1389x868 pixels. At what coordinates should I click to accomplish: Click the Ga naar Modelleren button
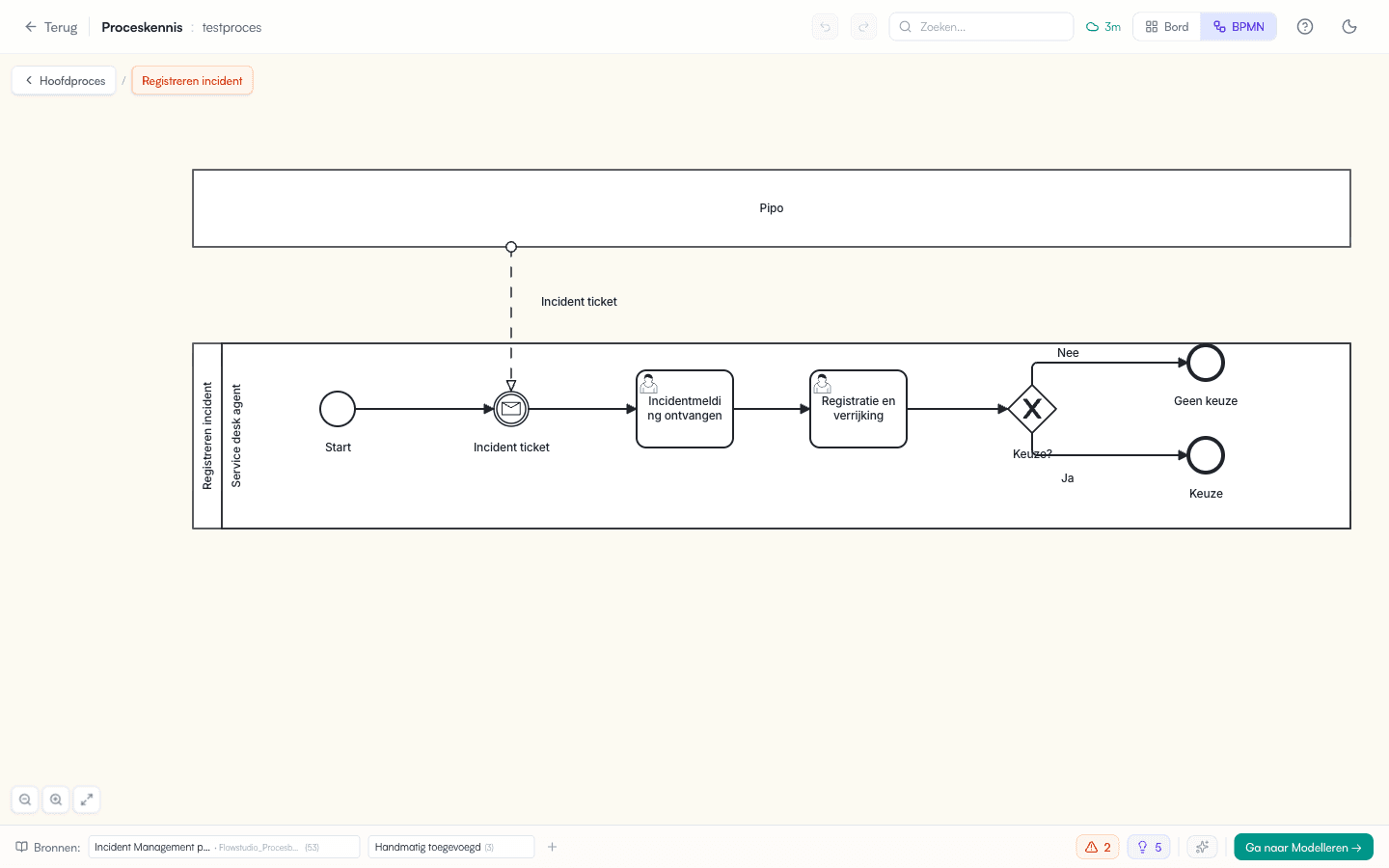1303,847
